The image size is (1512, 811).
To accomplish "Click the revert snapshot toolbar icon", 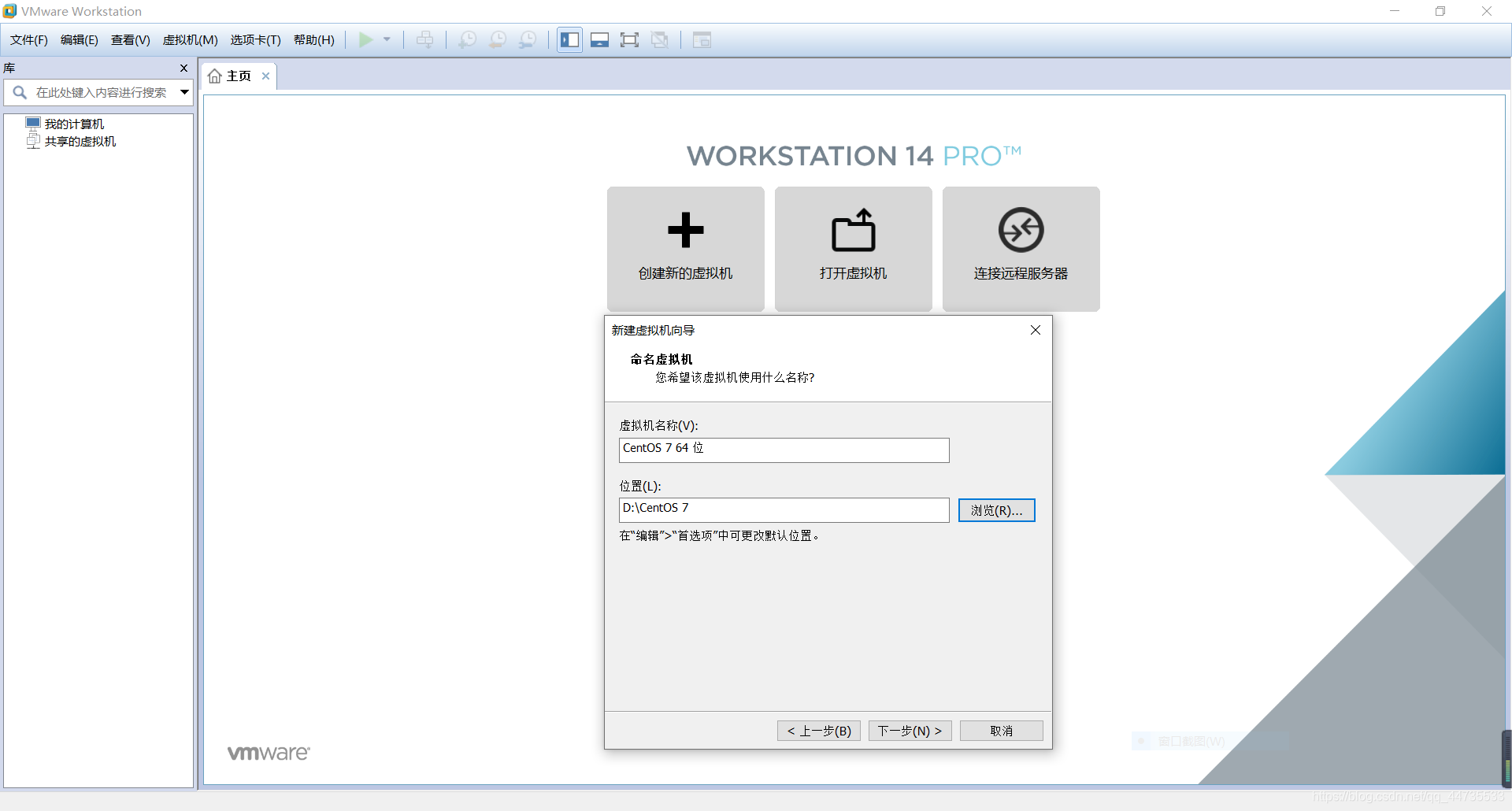I will point(498,40).
